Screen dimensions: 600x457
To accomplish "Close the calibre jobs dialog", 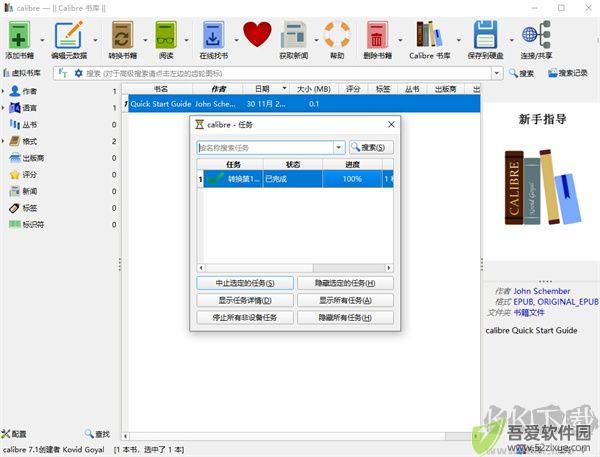I will point(391,124).
